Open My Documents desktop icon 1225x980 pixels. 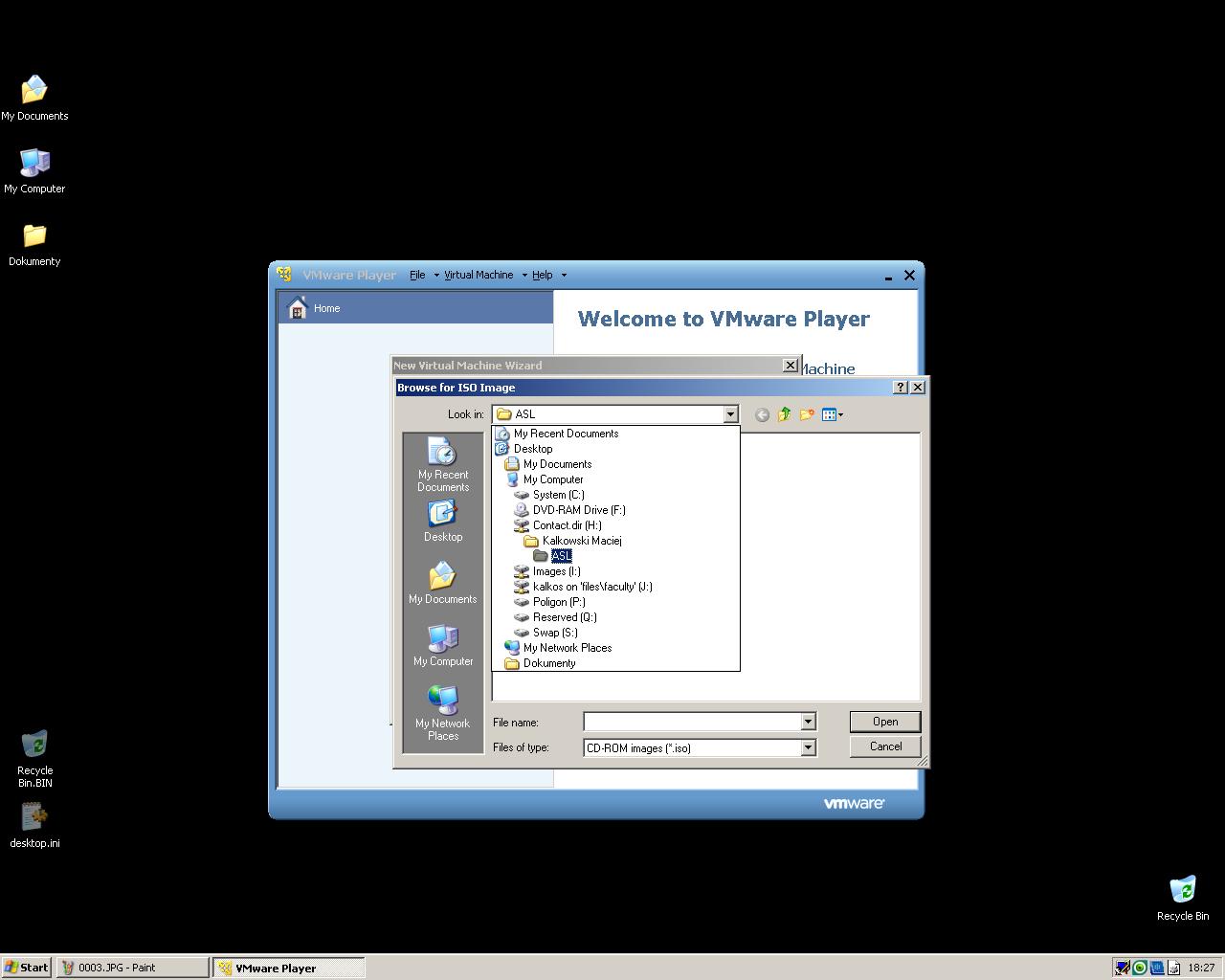pyautogui.click(x=34, y=99)
